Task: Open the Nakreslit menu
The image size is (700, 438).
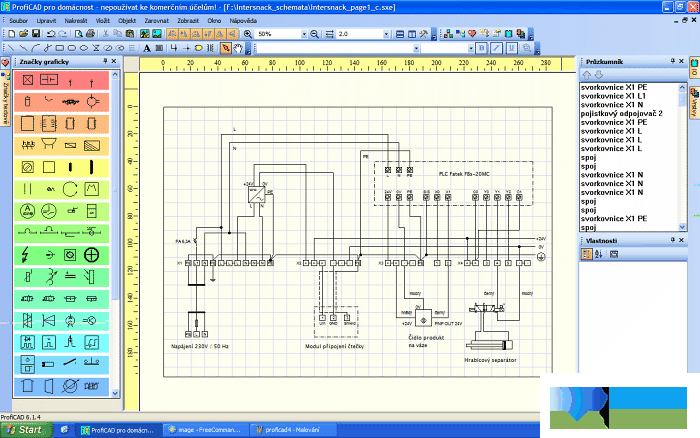Action: (75, 21)
